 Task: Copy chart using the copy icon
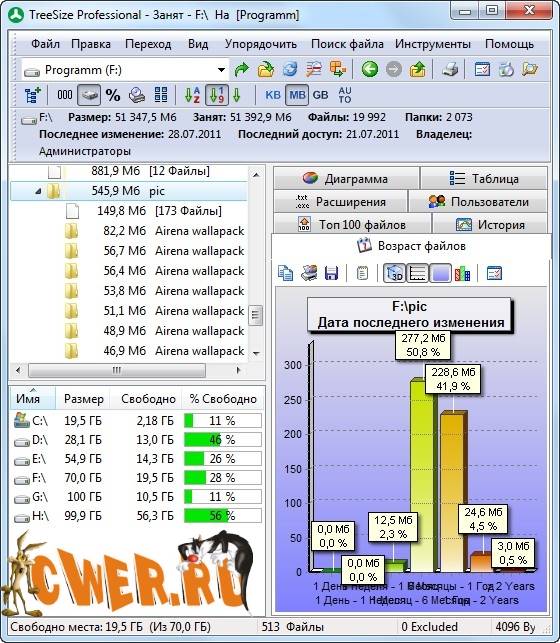click(285, 273)
